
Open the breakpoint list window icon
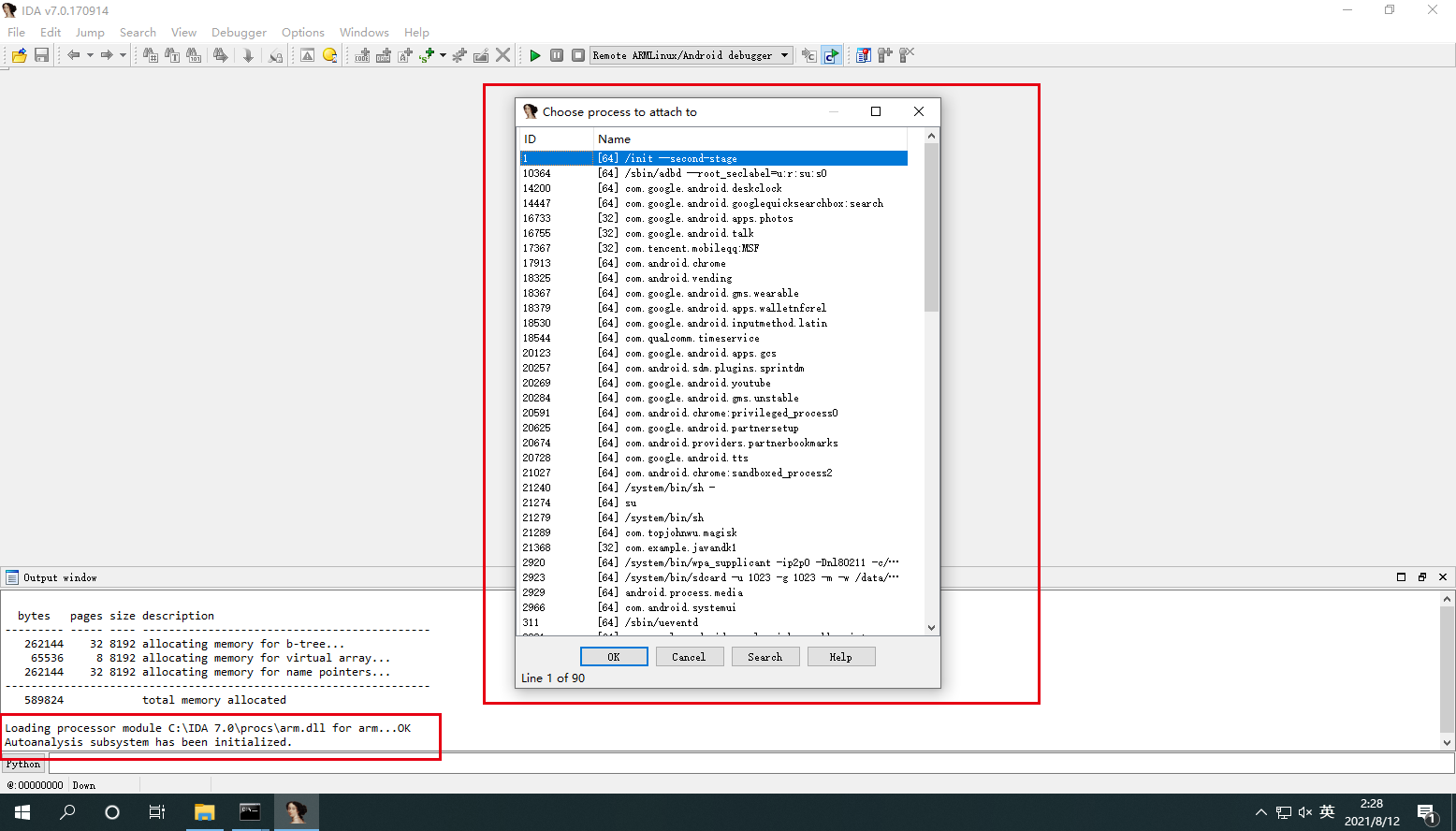point(863,55)
